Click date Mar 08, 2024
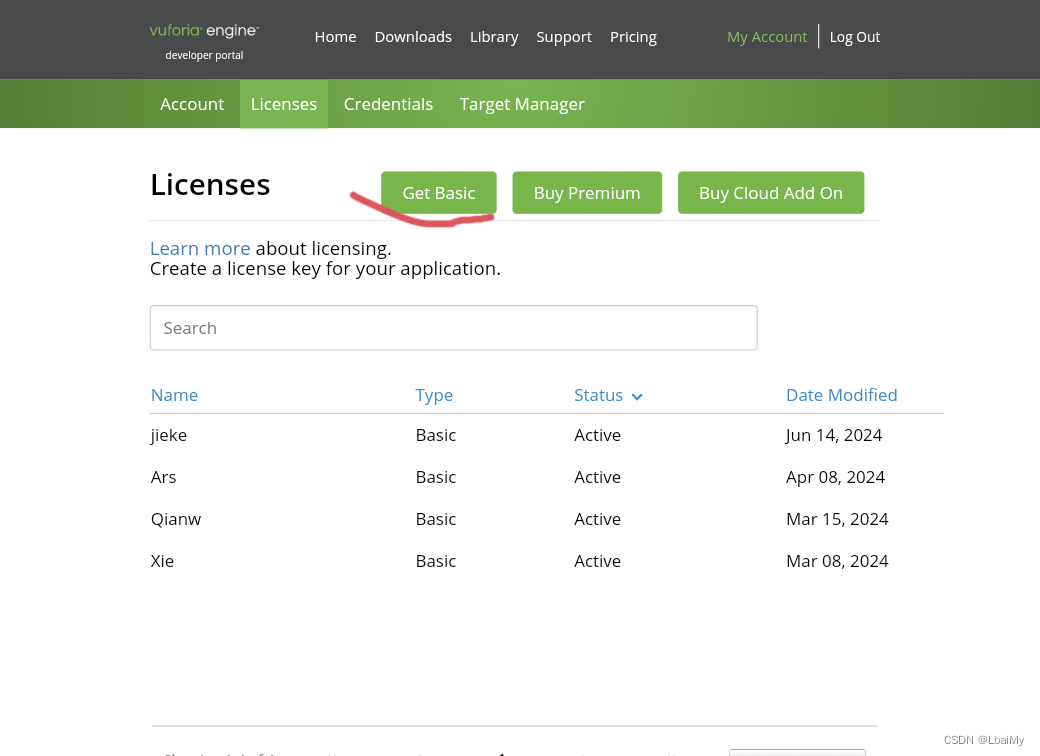The image size is (1040, 756). tap(837, 561)
